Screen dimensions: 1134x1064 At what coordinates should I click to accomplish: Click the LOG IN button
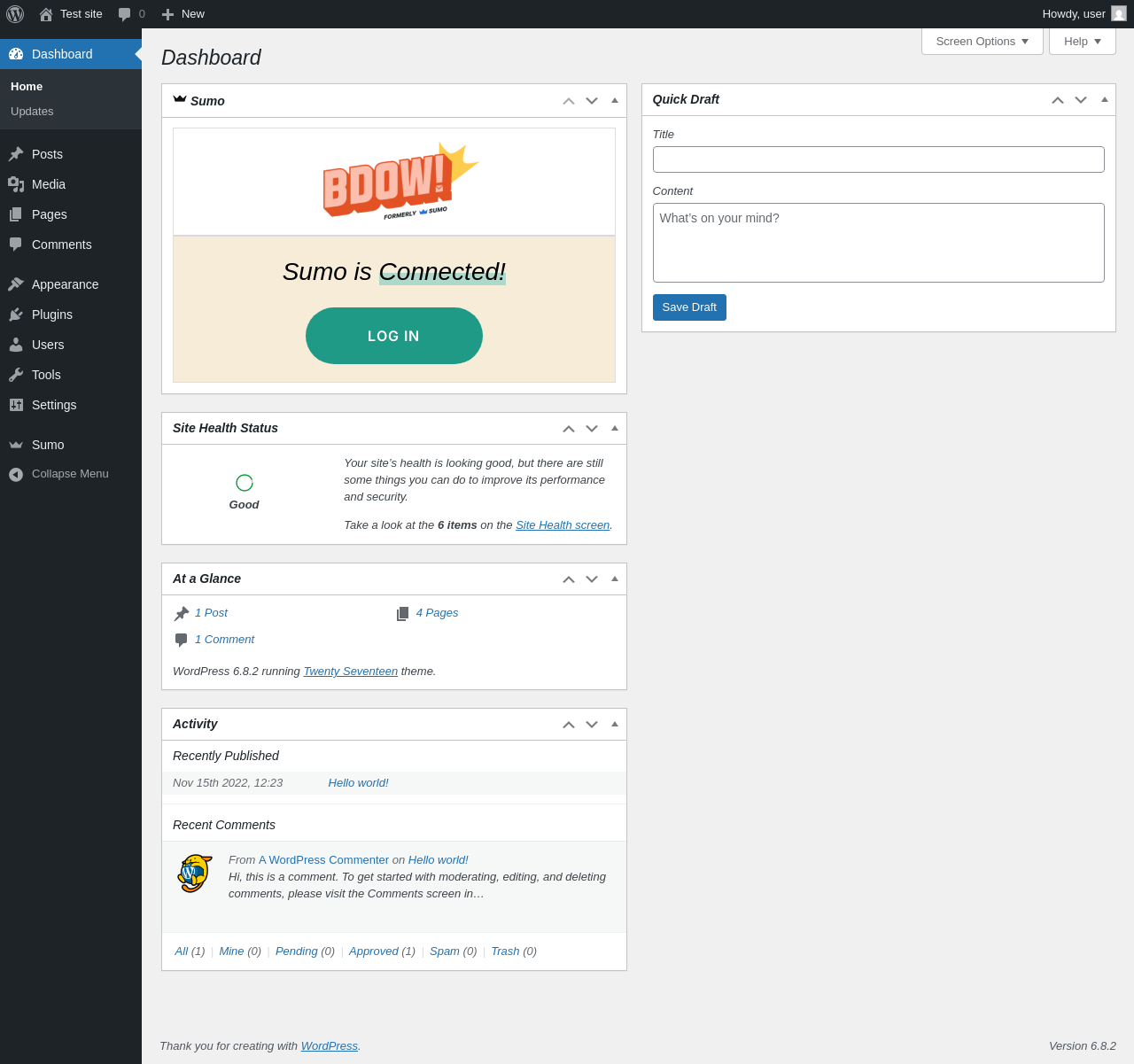coord(394,336)
